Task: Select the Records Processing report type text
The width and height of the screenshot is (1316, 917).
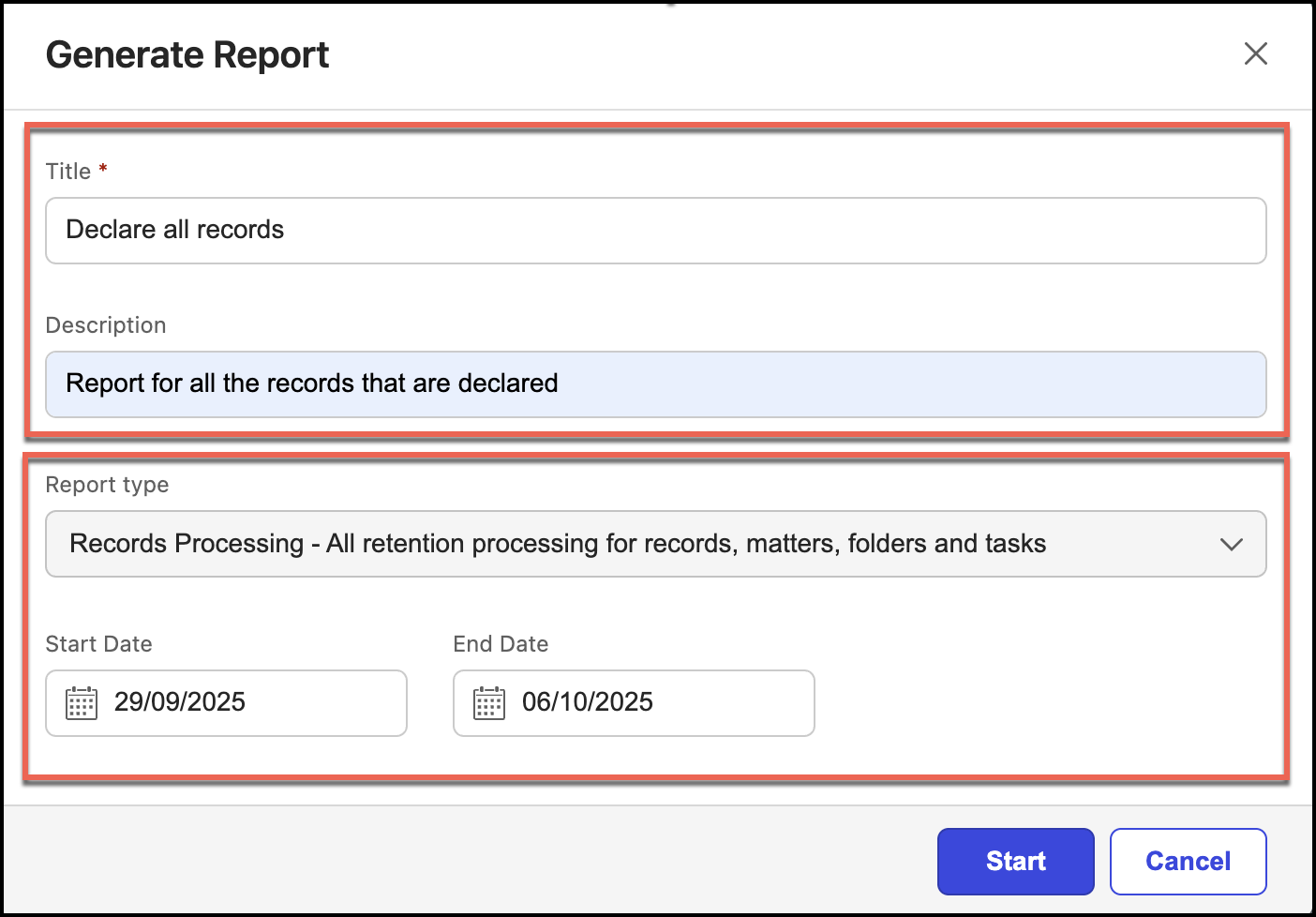Action: pyautogui.click(x=557, y=544)
